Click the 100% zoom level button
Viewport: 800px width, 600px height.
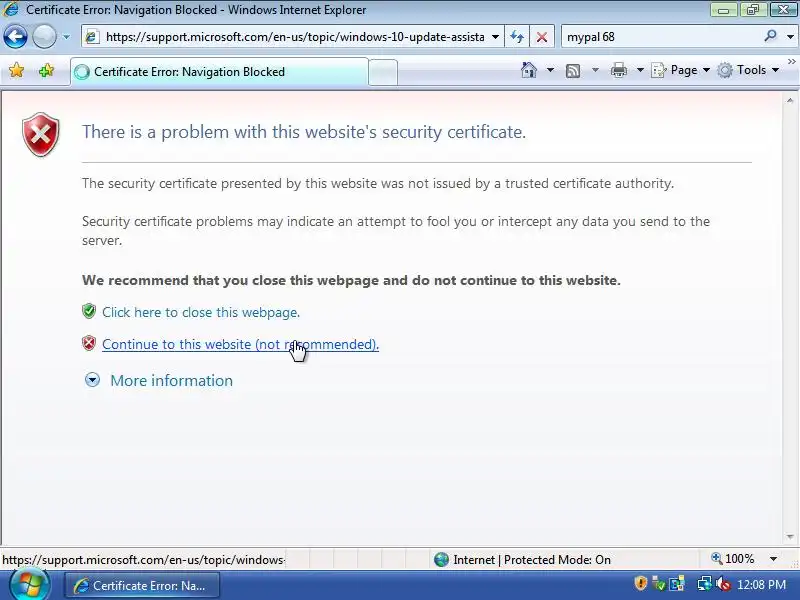733,559
